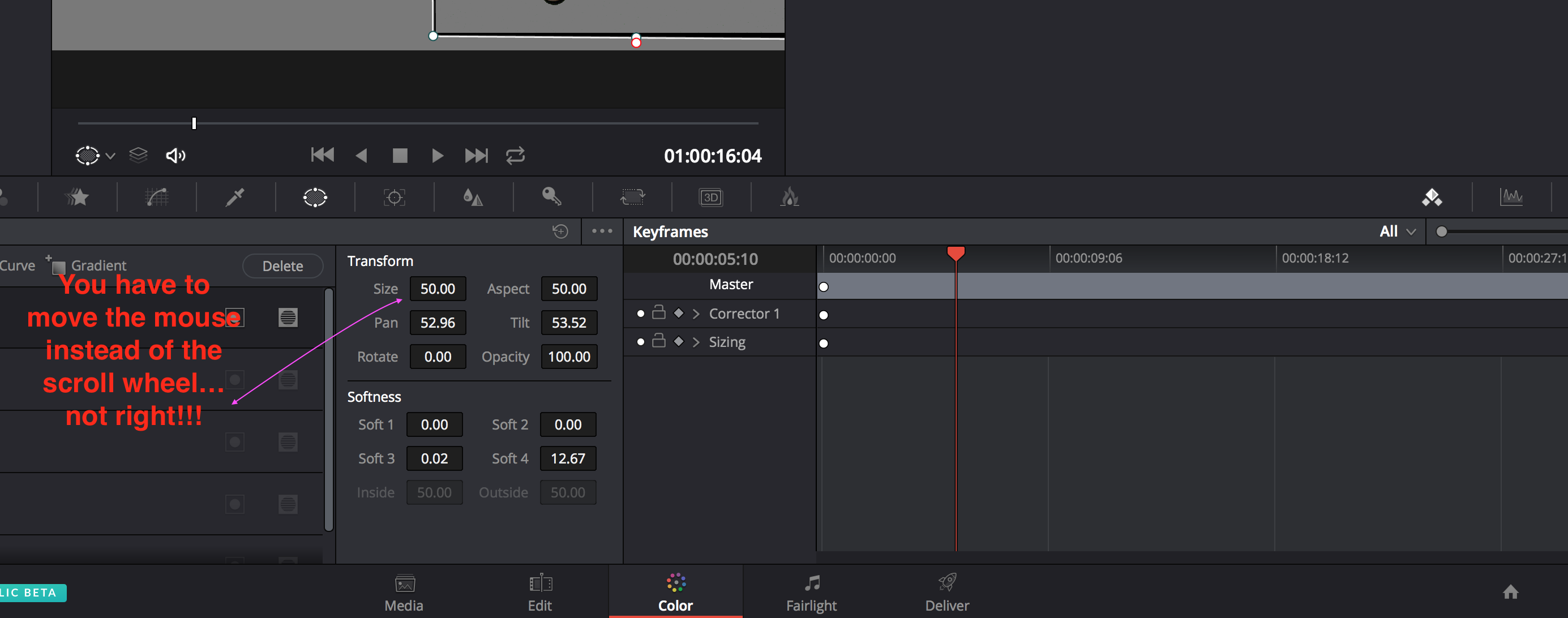1568x618 pixels.
Task: Switch to the Color page
Action: pos(676,593)
